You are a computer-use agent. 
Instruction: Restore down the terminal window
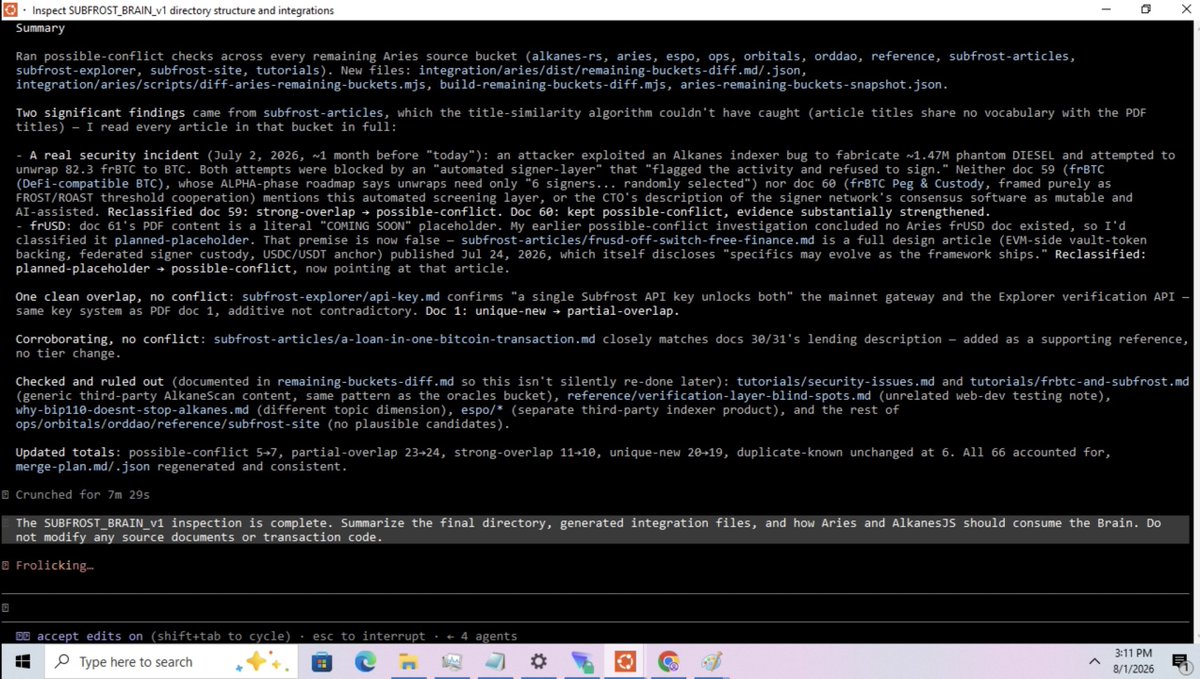pos(1146,10)
